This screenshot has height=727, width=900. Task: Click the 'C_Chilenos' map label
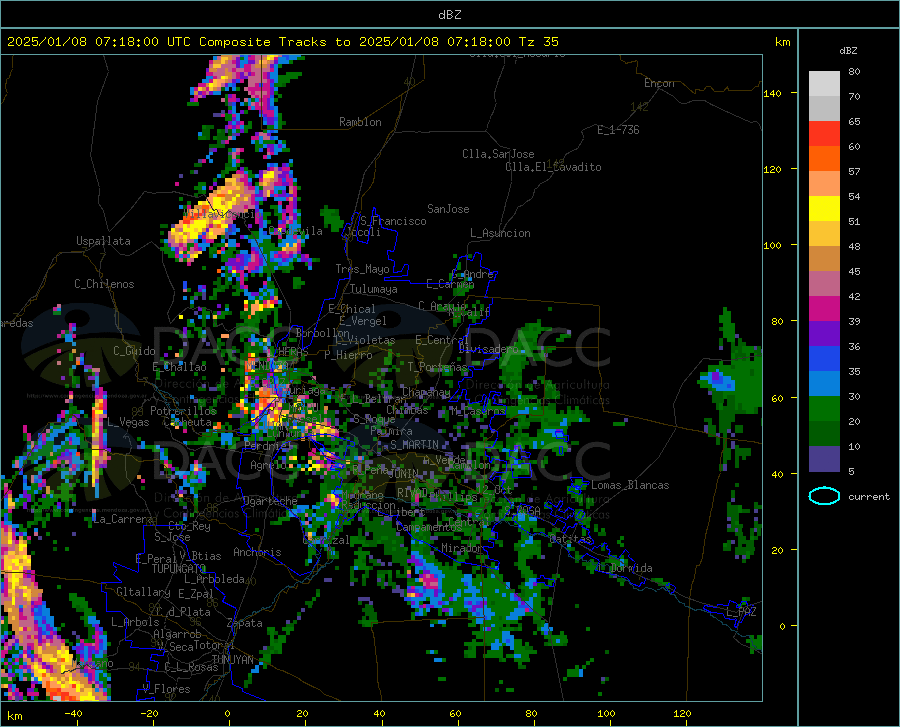coord(104,284)
